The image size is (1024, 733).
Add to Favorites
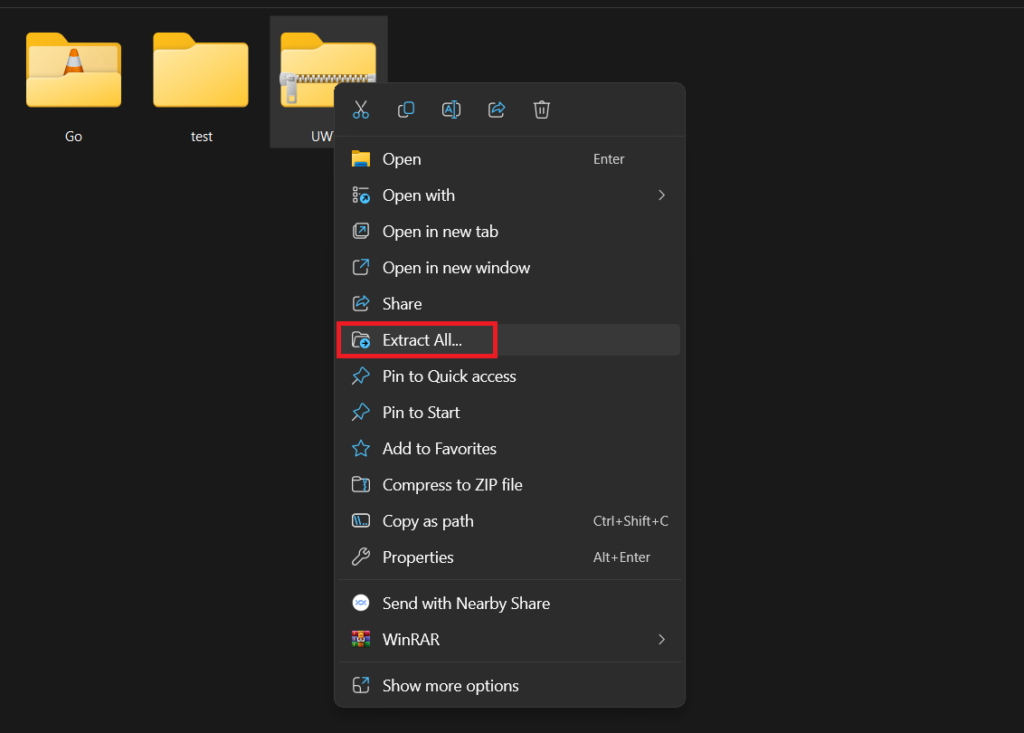pos(439,449)
